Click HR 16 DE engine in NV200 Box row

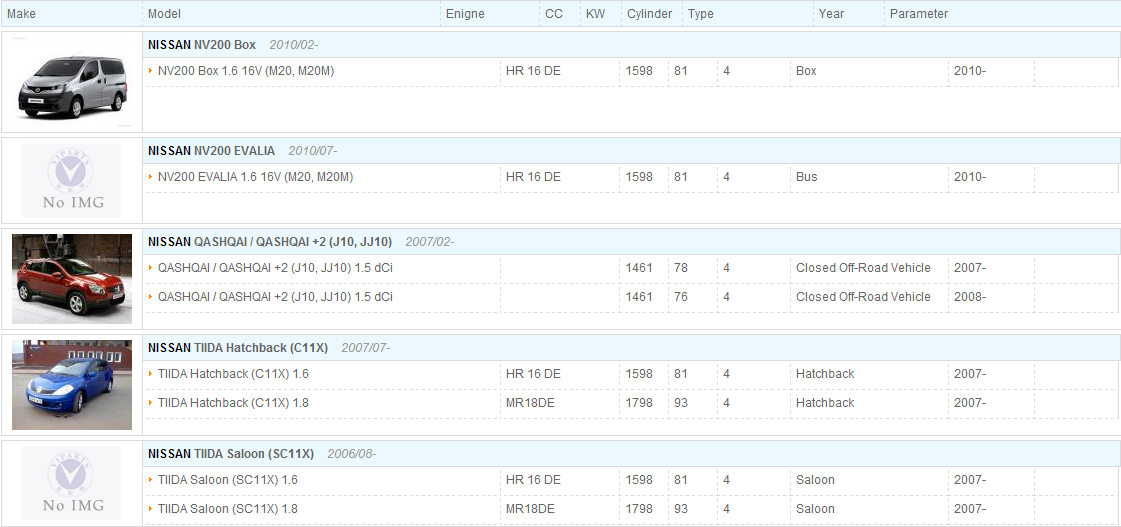533,71
